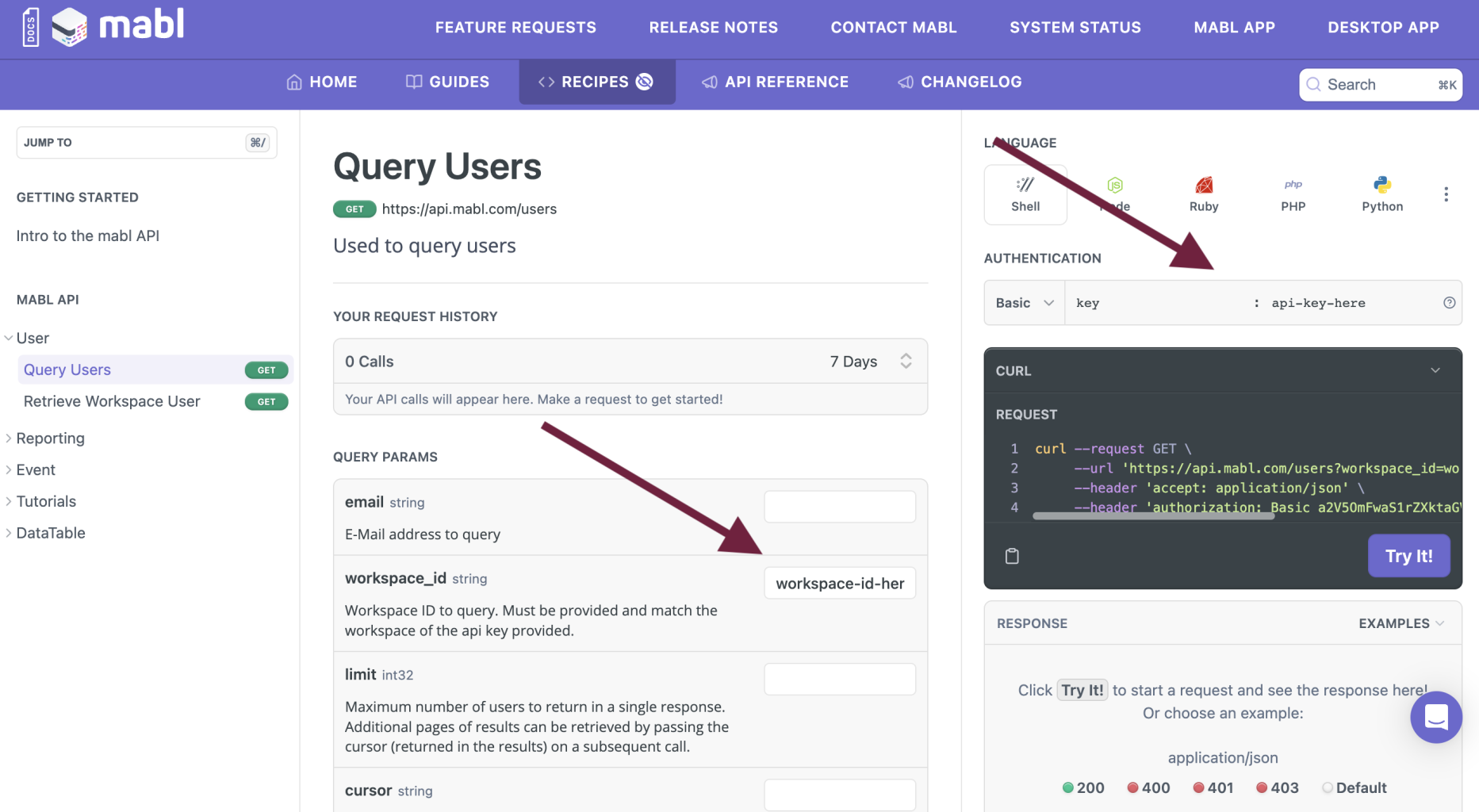Click GET badge beside Retrieve Workspace User
The height and width of the screenshot is (812, 1479).
click(x=266, y=401)
